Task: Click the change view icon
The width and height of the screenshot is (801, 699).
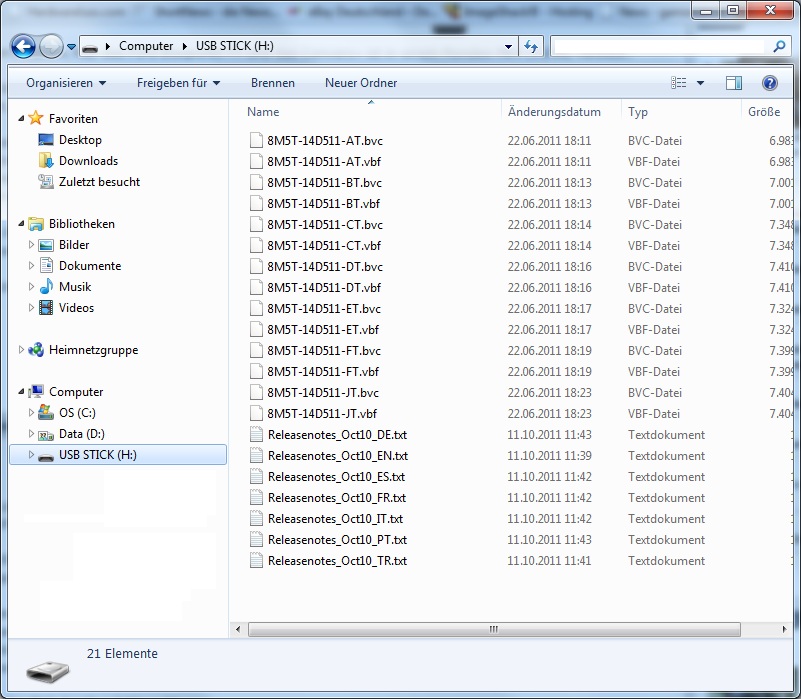Action: [680, 83]
